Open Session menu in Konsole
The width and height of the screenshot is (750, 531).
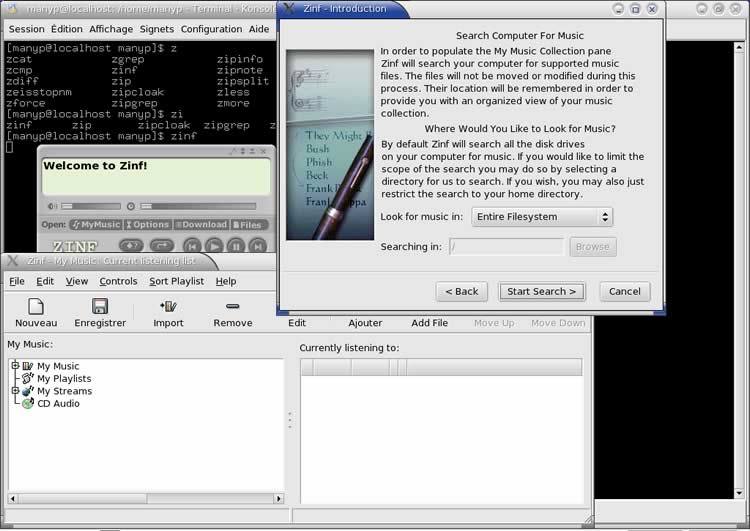(x=26, y=29)
